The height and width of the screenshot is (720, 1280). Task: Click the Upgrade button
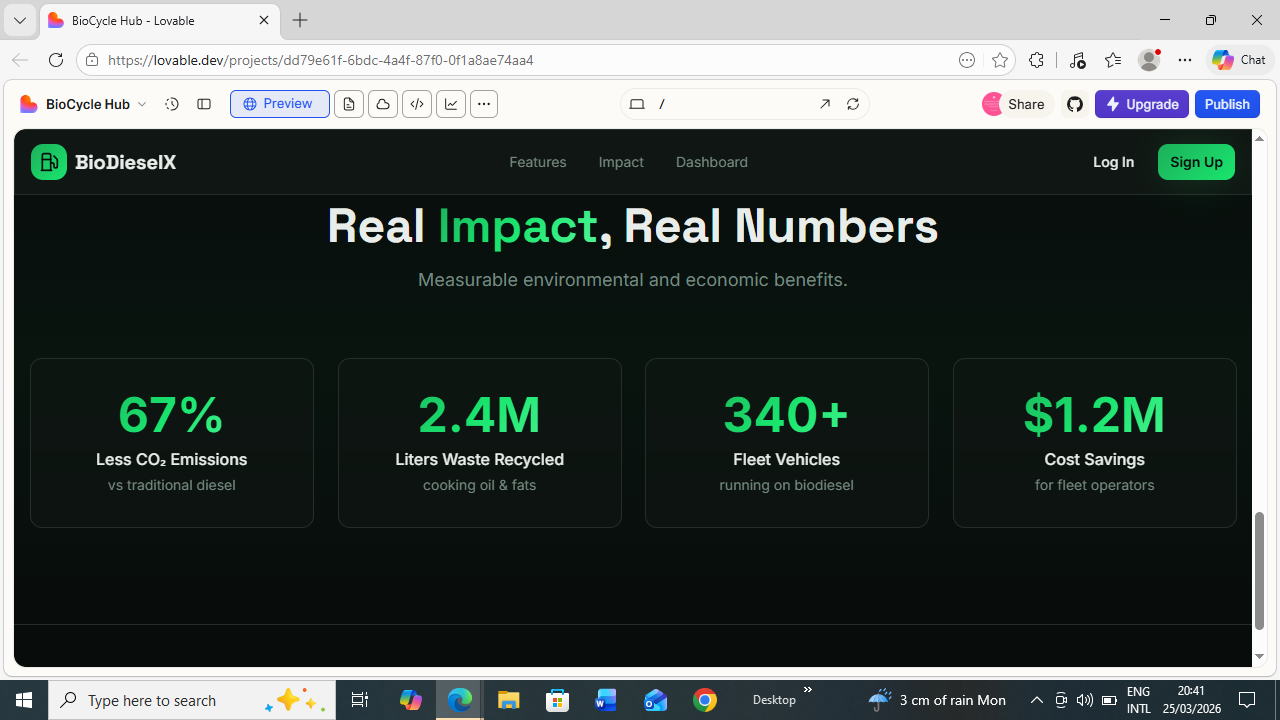point(1142,104)
